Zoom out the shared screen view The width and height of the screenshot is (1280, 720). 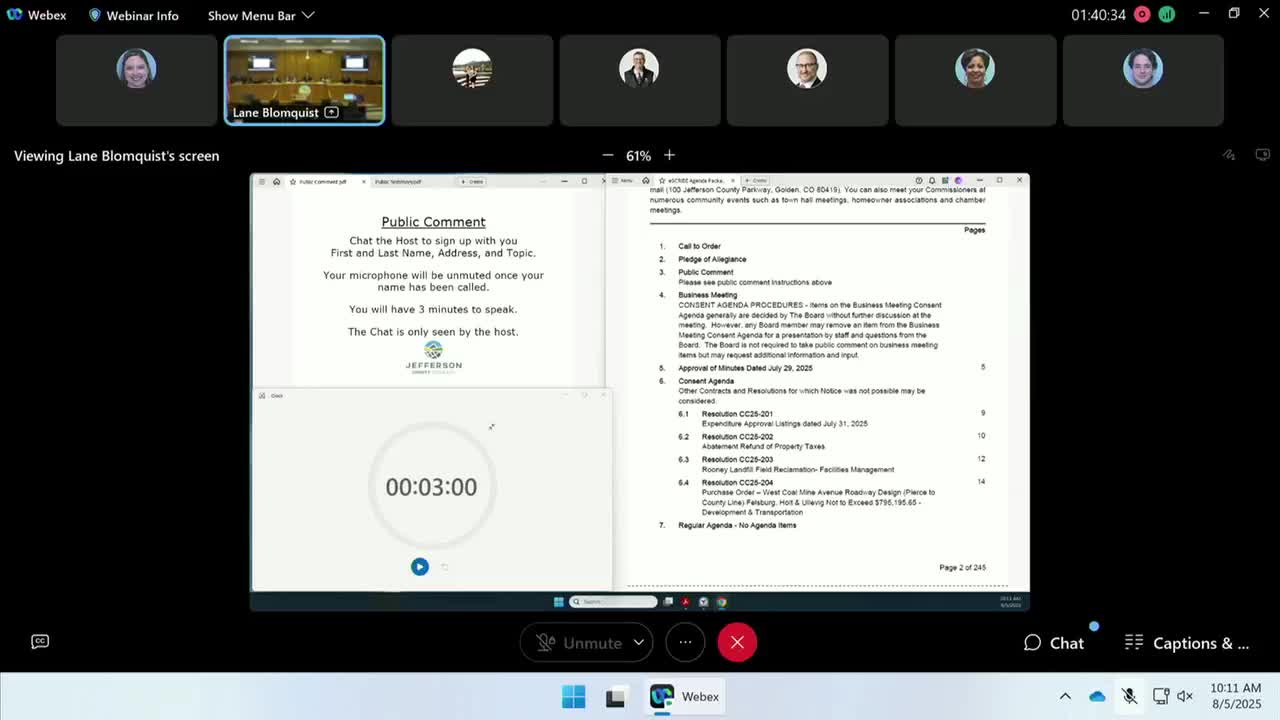pos(607,155)
